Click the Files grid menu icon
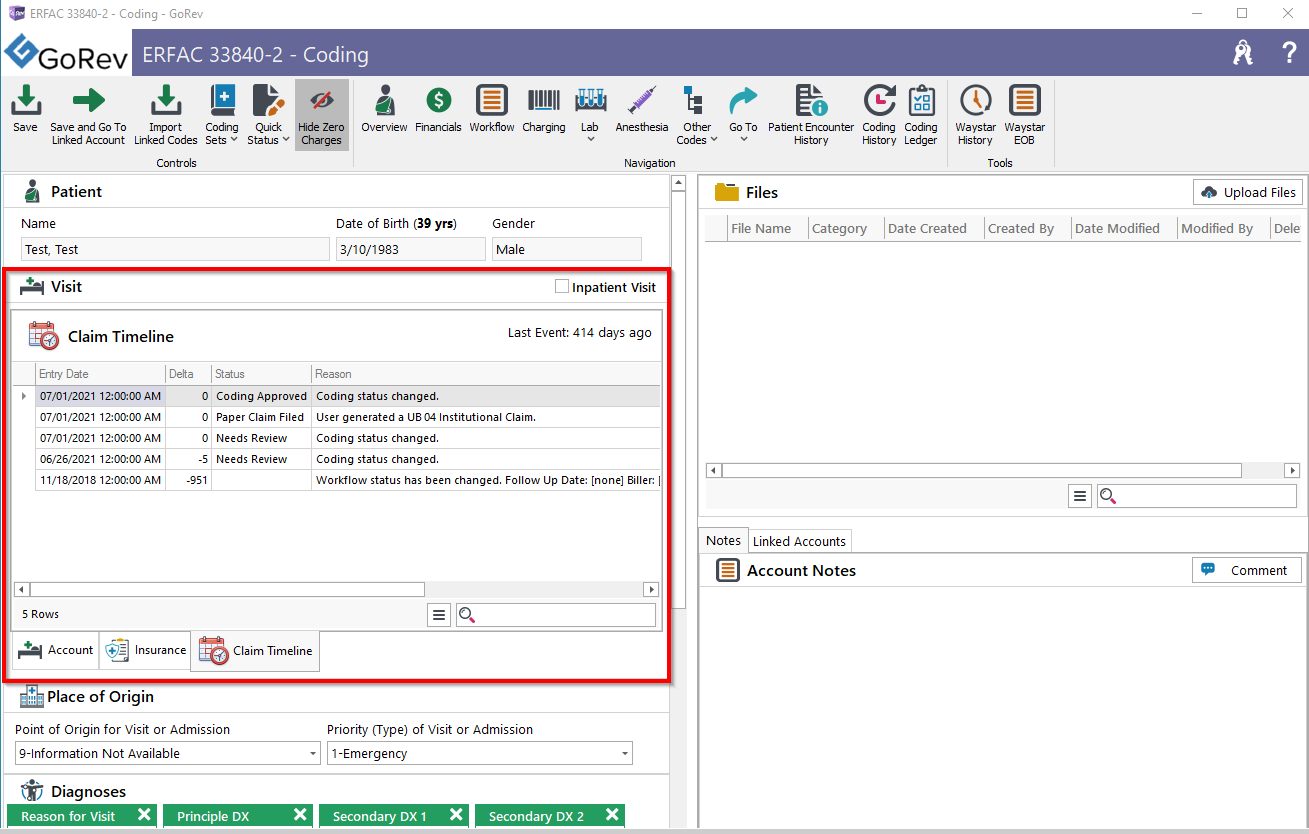The image size is (1309, 834). coord(1080,496)
